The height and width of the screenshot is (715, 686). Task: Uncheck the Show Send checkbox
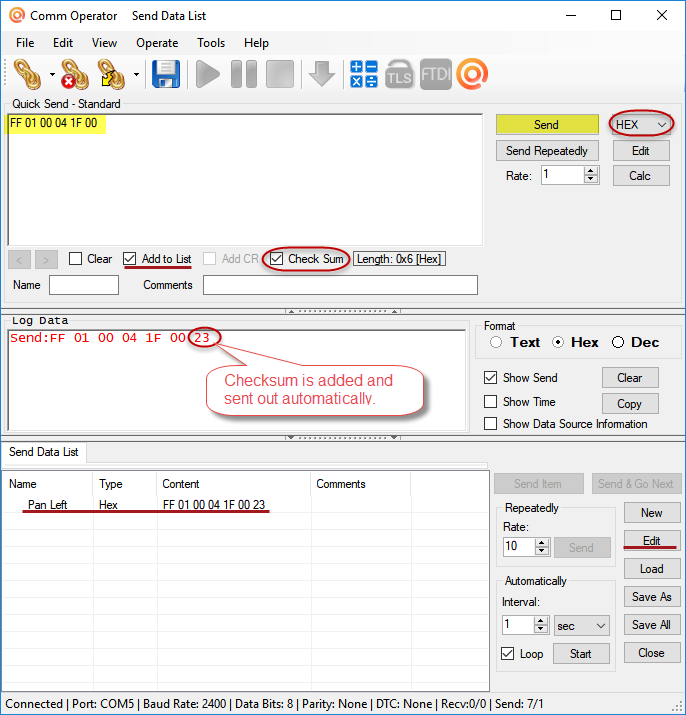[490, 378]
